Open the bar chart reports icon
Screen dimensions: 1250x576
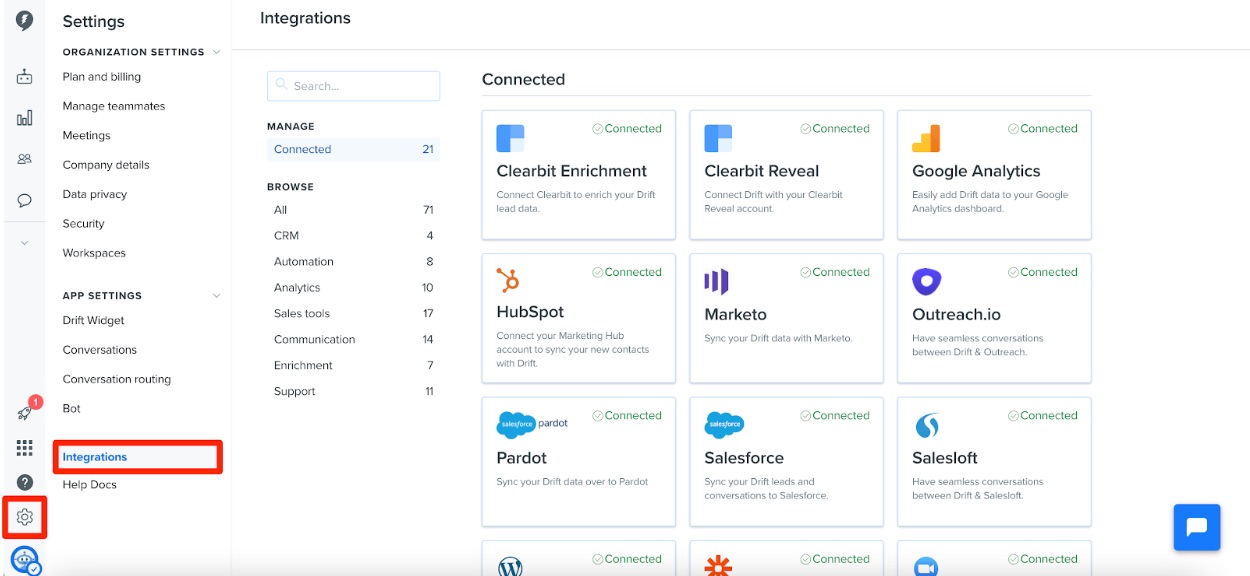coord(25,118)
